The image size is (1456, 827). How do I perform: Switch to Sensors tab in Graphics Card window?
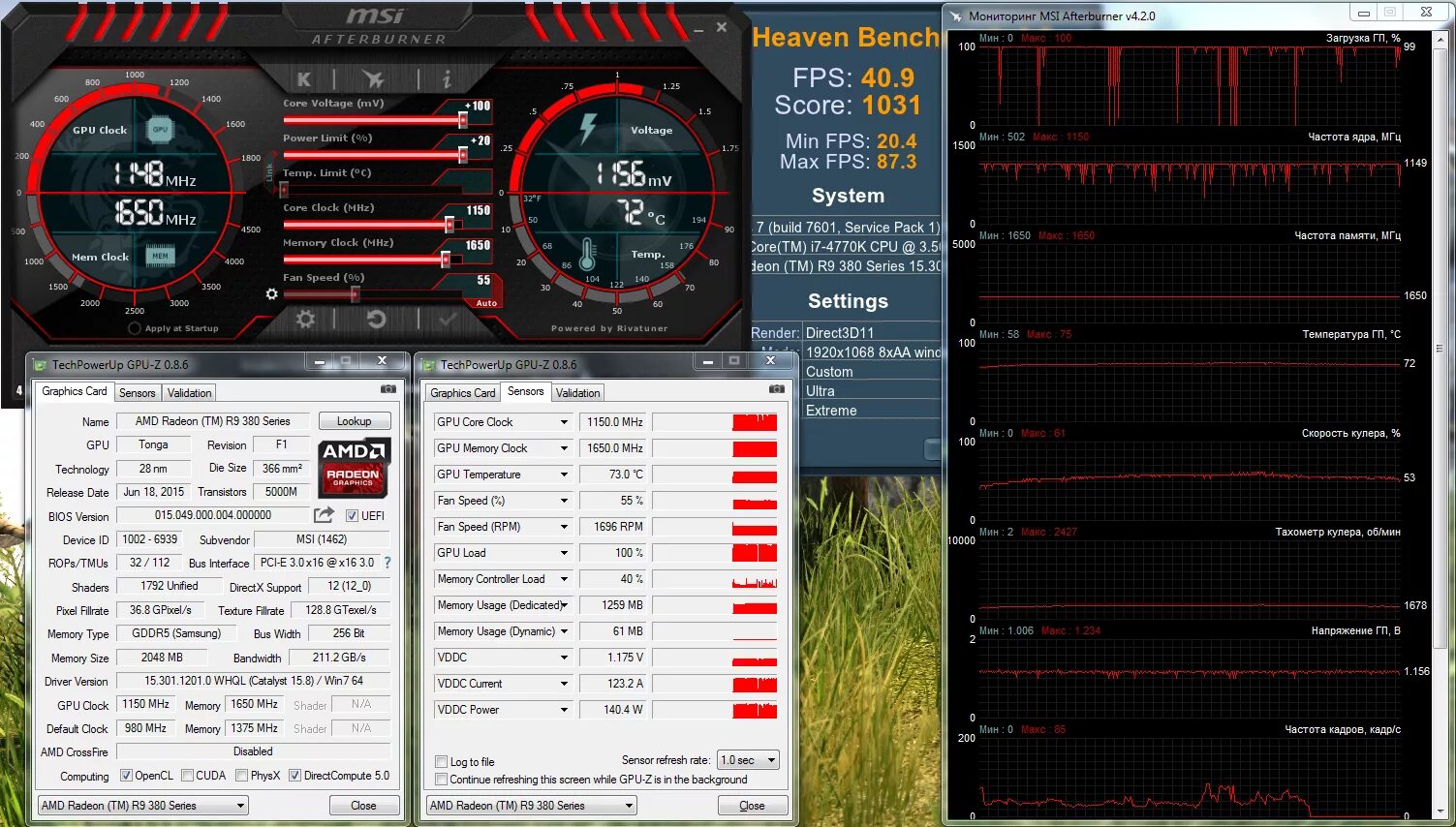[x=137, y=393]
